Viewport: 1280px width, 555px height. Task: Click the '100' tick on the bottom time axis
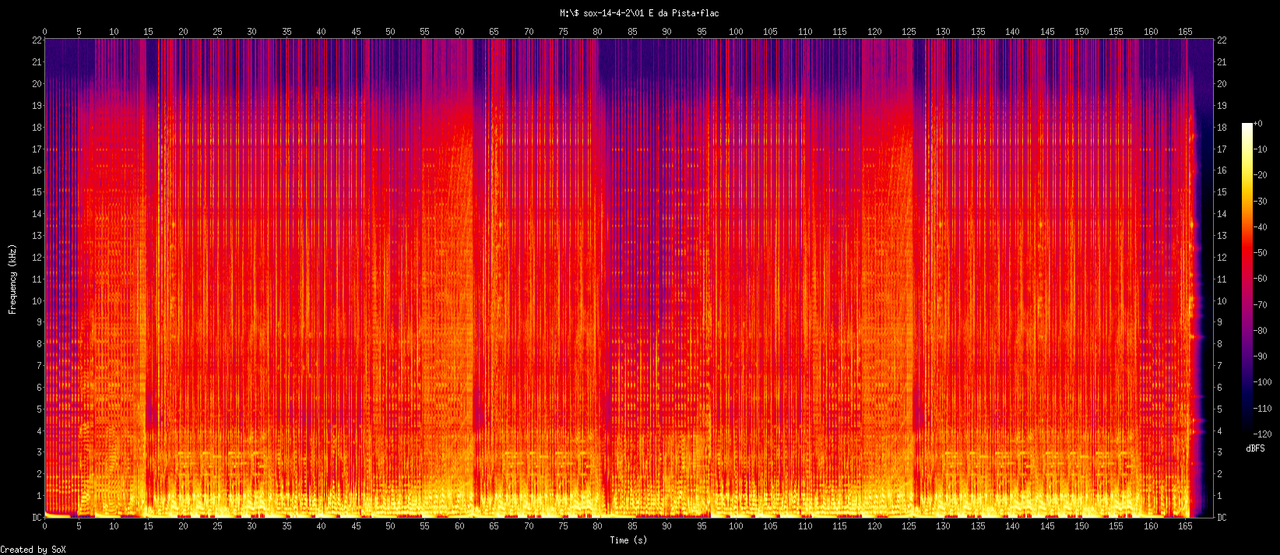tap(736, 526)
